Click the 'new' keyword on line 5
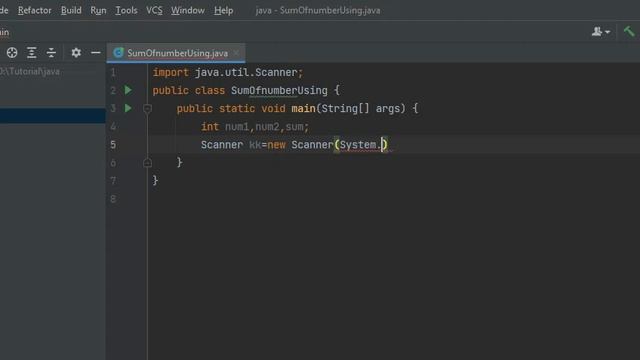This screenshot has width=640, height=360. point(276,145)
